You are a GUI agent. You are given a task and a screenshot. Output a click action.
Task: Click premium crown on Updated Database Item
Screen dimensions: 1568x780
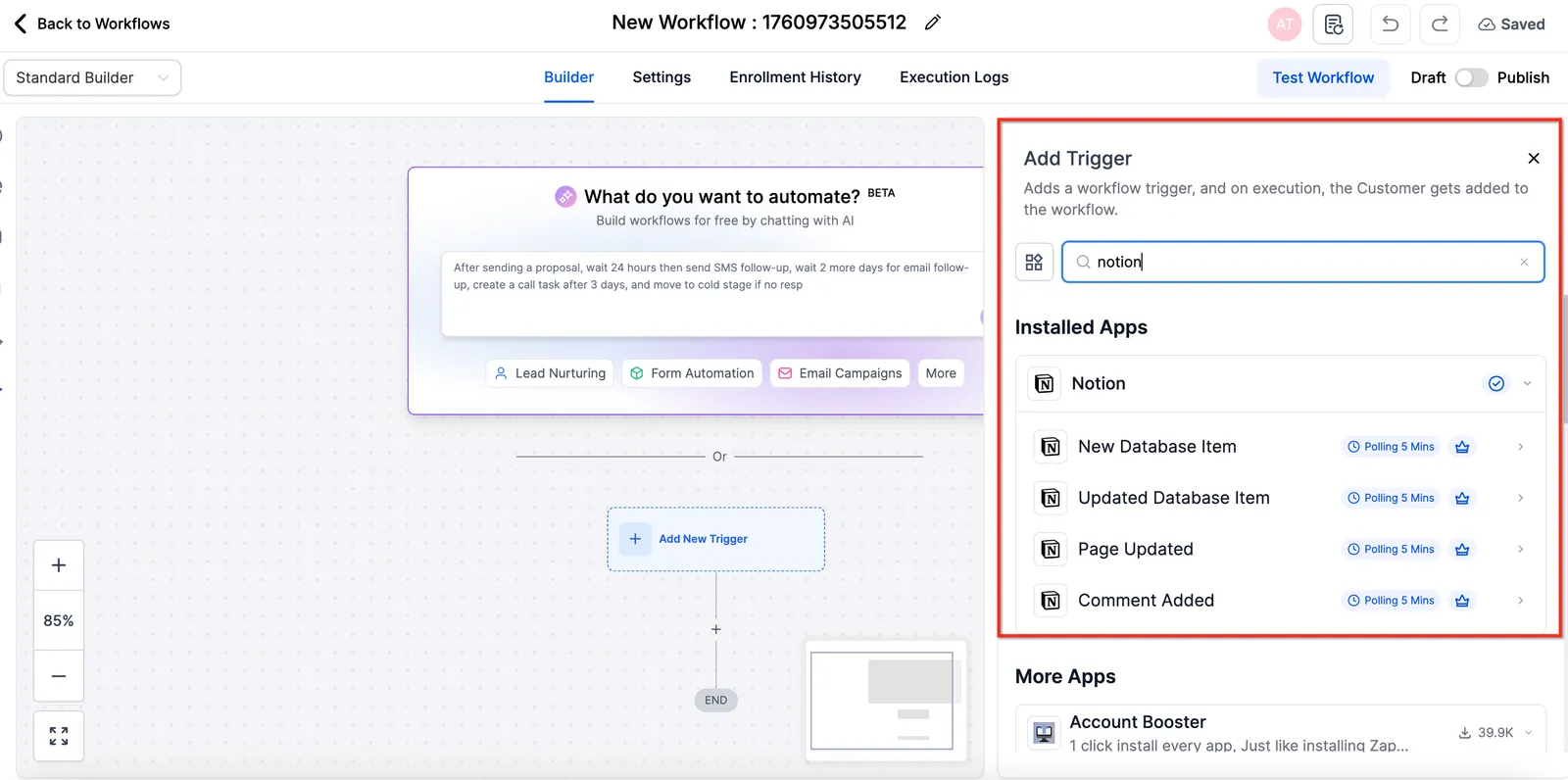click(1462, 498)
